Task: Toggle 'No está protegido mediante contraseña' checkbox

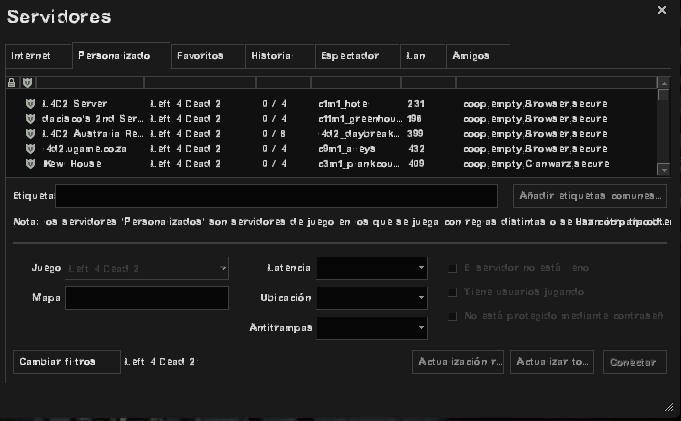Action: [x=453, y=316]
